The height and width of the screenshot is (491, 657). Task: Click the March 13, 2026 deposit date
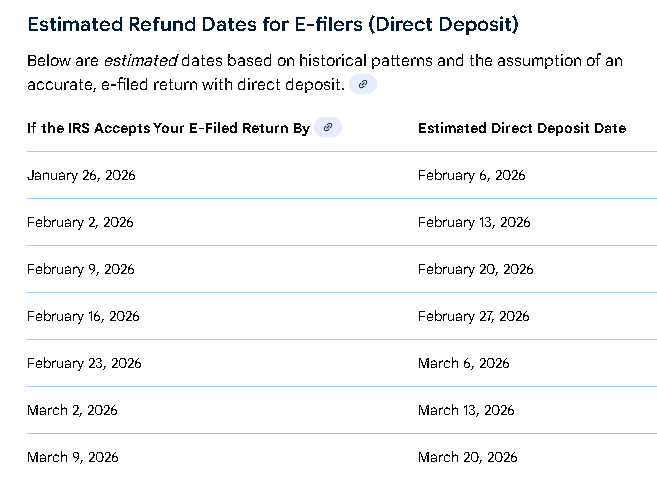(x=466, y=410)
